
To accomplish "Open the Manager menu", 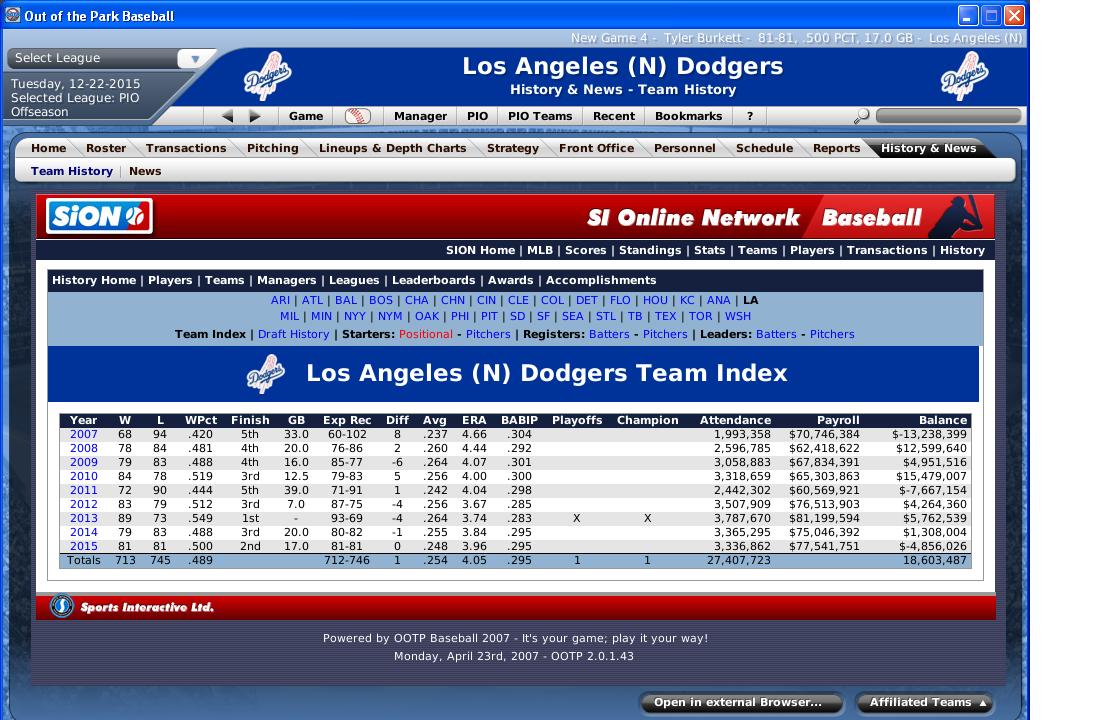I will (x=420, y=116).
